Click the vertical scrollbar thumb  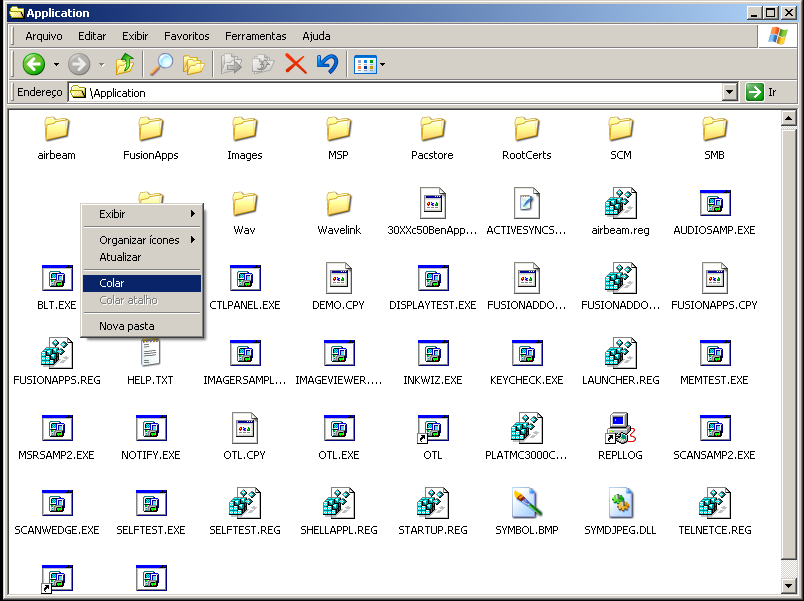click(788, 344)
